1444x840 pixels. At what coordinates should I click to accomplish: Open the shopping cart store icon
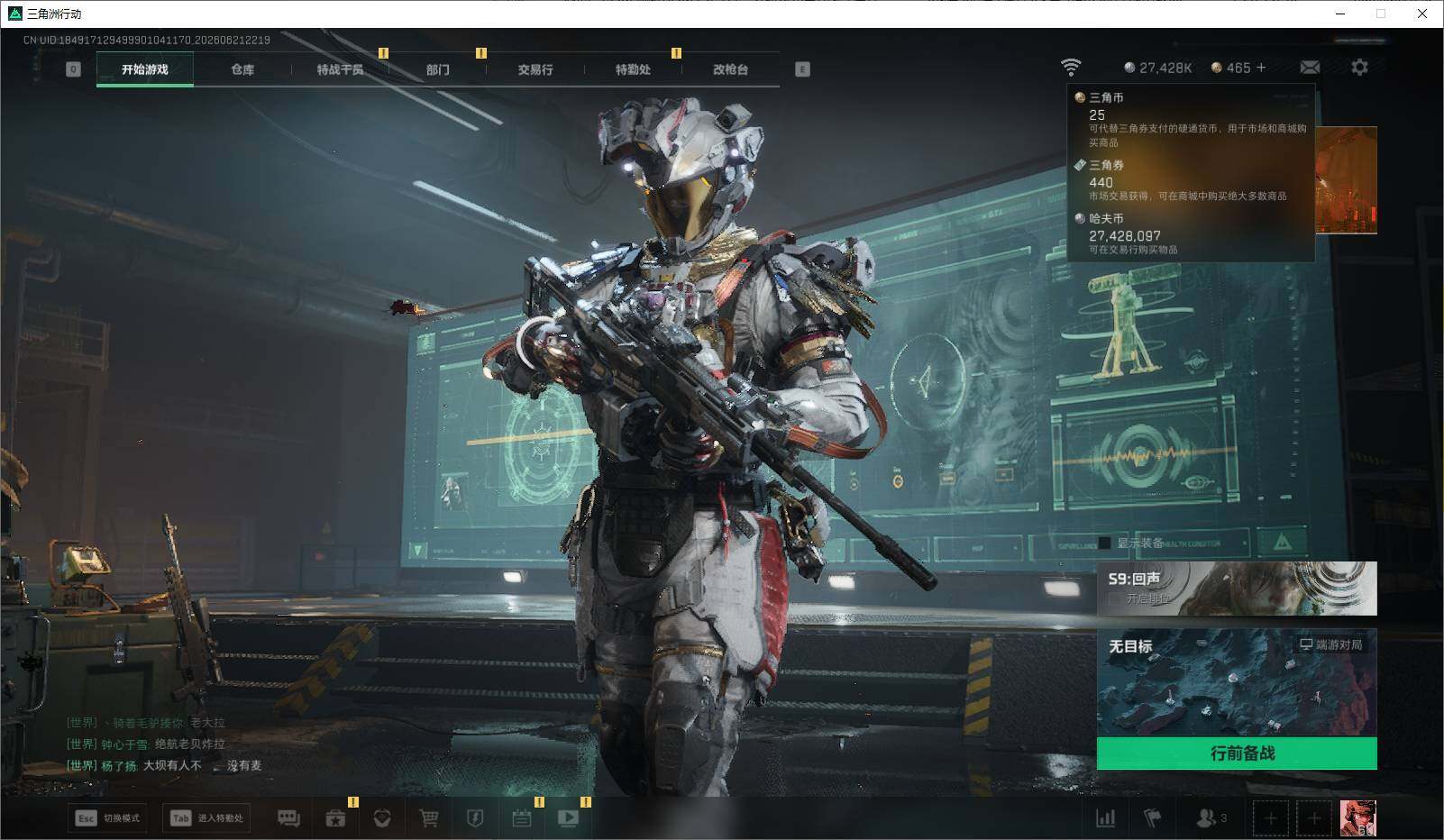tap(429, 817)
